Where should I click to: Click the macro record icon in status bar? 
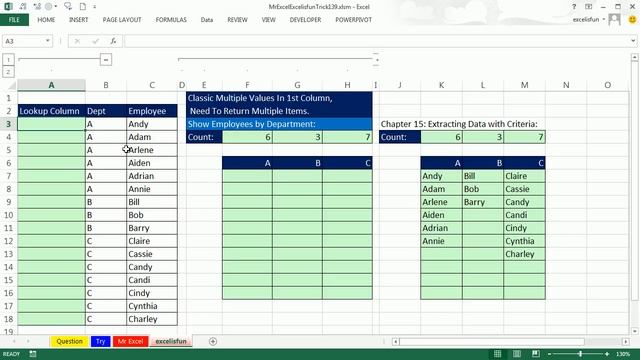[33, 354]
